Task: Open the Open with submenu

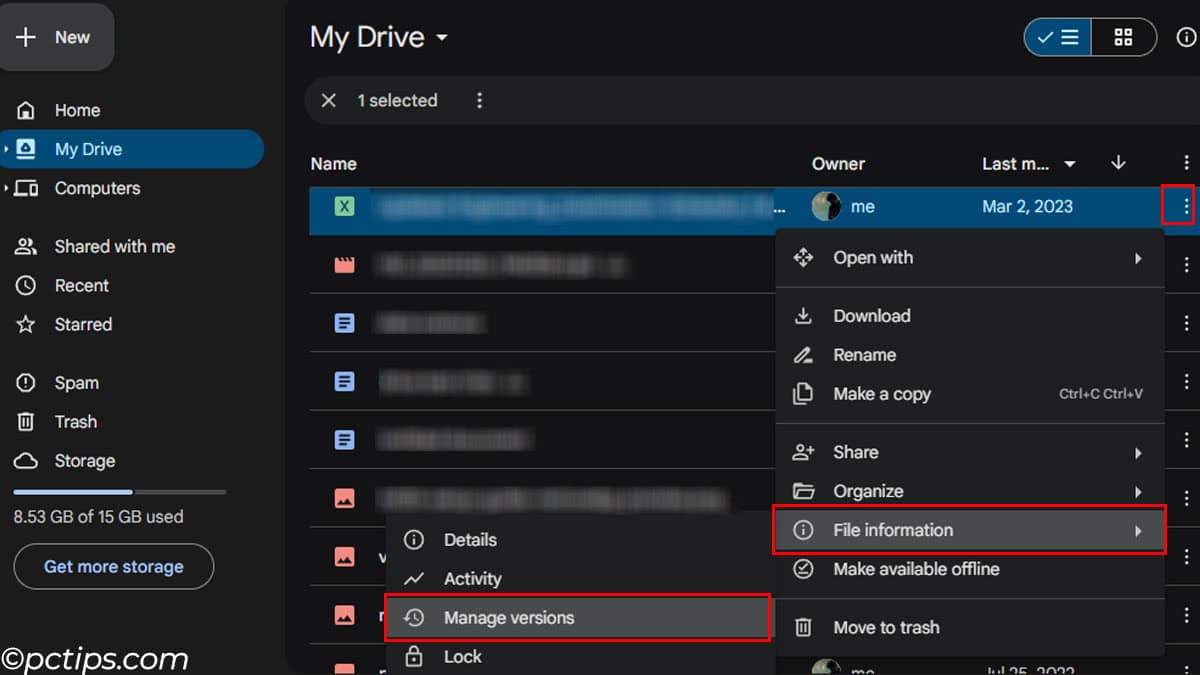Action: tap(970, 257)
